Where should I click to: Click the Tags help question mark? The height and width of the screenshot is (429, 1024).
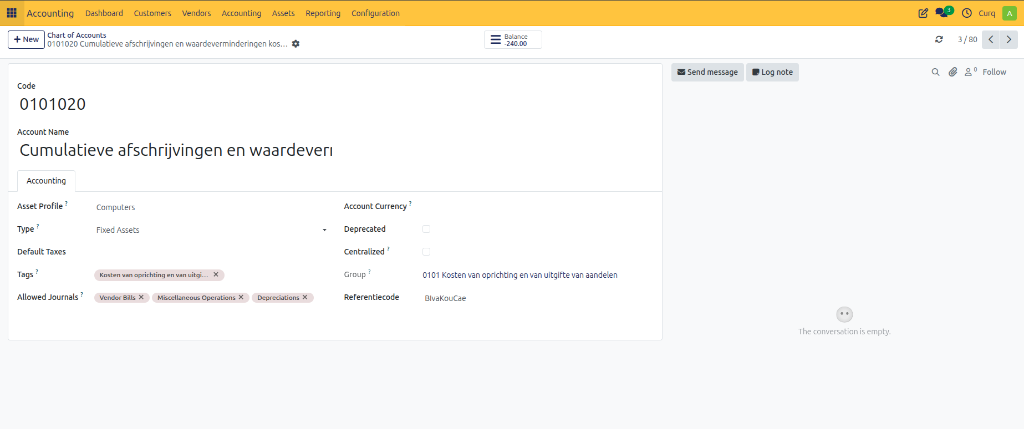click(x=37, y=271)
